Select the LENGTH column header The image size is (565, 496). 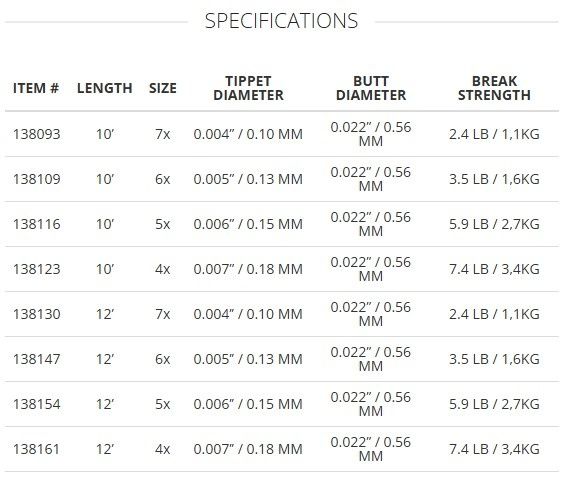(x=104, y=88)
